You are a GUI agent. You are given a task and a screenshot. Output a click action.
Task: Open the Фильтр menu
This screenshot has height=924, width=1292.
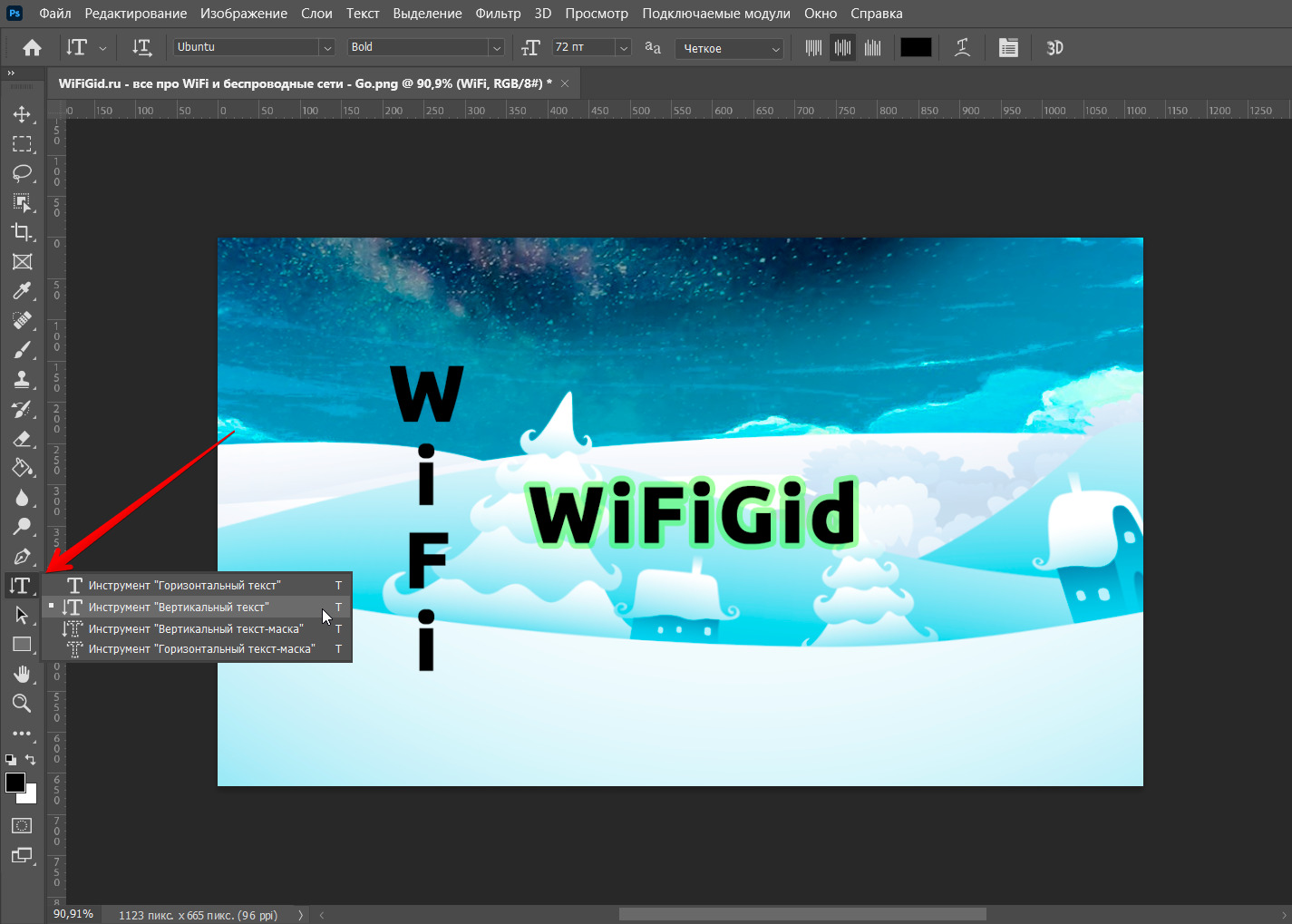point(498,14)
